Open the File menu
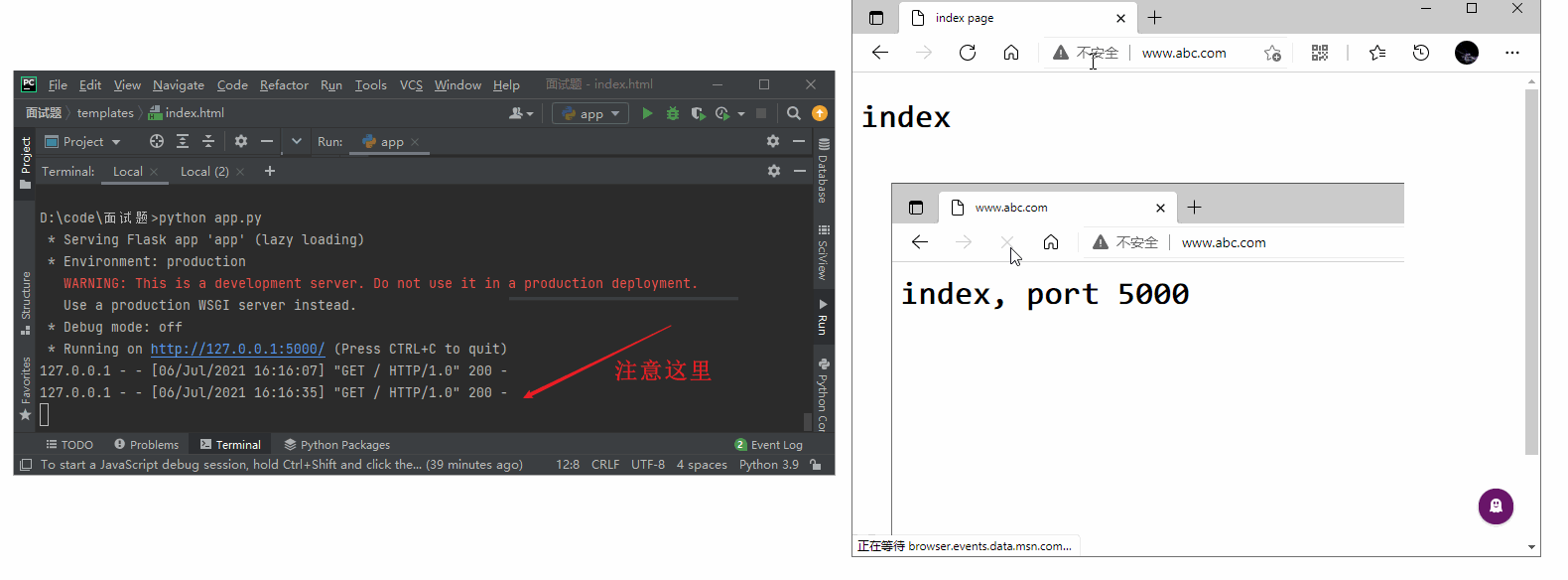Screen dimensions: 1568x580 58,84
